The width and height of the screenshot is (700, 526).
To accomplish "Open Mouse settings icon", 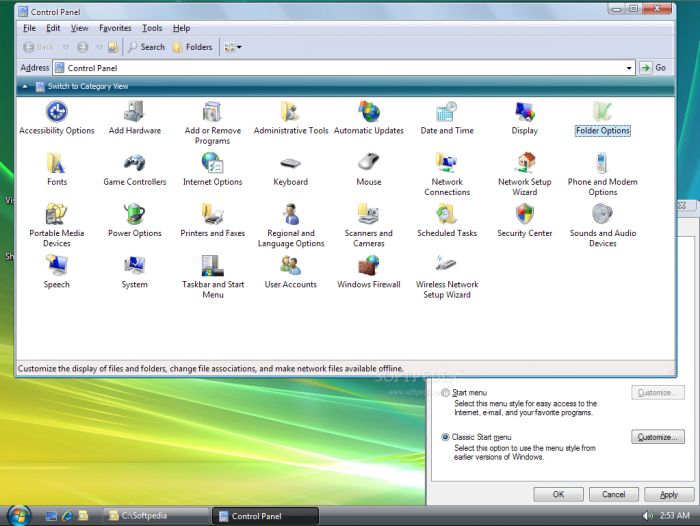I will coord(369,169).
